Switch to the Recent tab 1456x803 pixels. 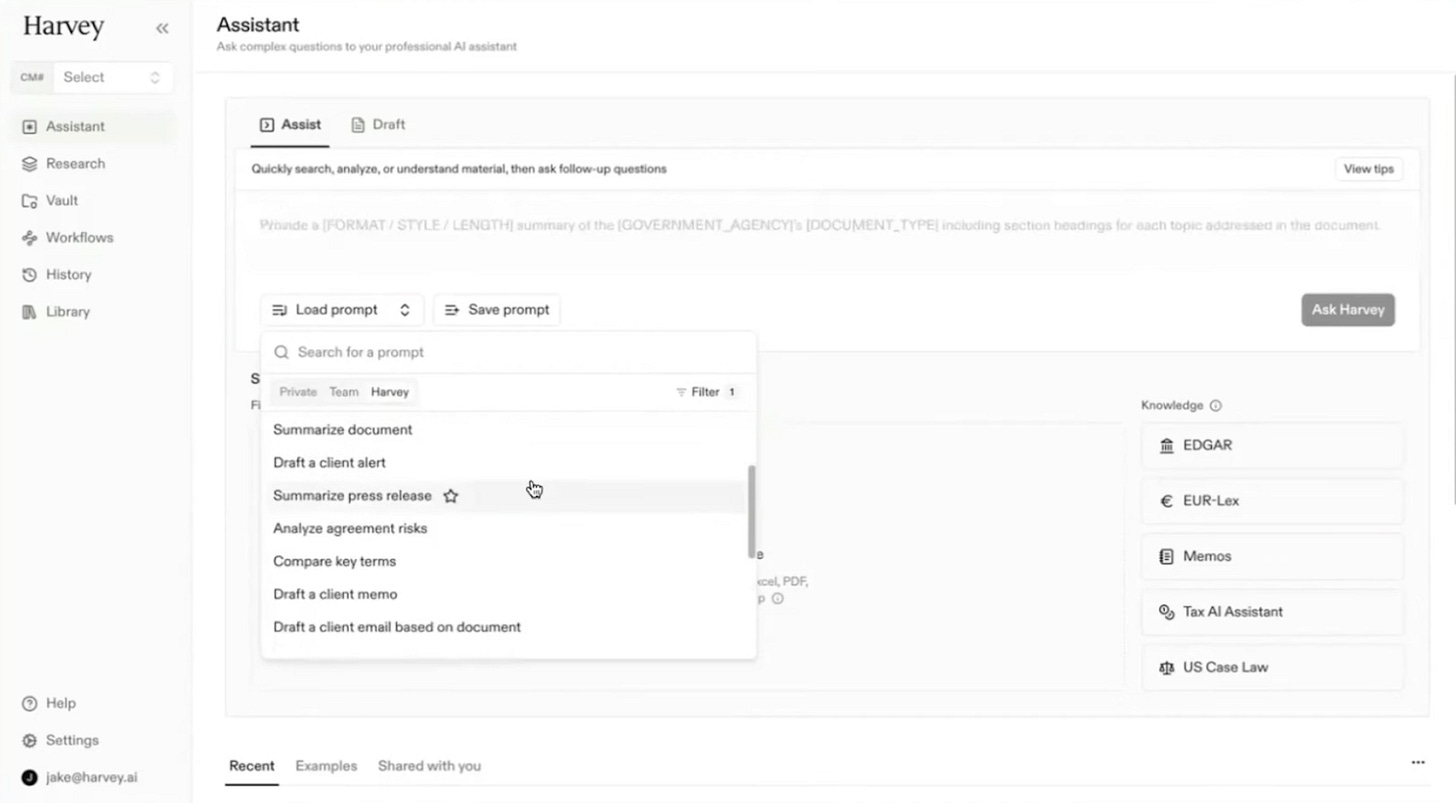coord(252,766)
